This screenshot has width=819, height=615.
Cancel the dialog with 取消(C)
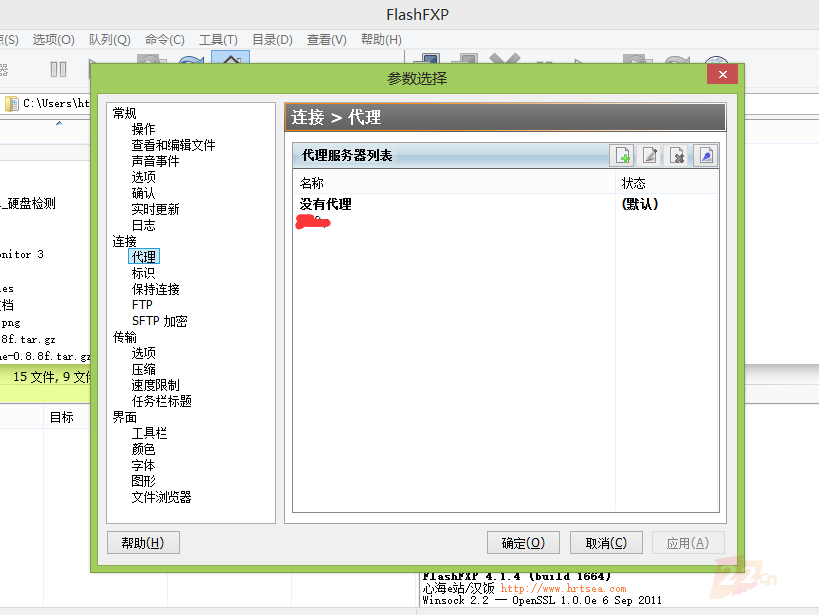click(x=606, y=543)
